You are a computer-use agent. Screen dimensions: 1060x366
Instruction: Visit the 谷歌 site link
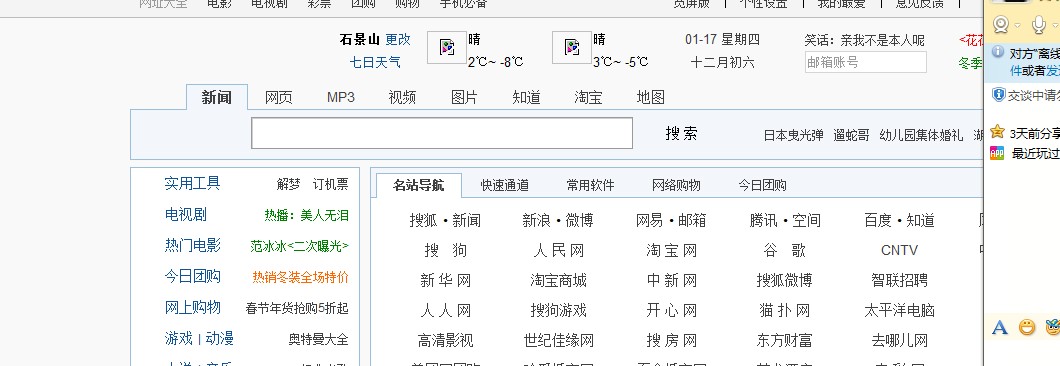(785, 251)
